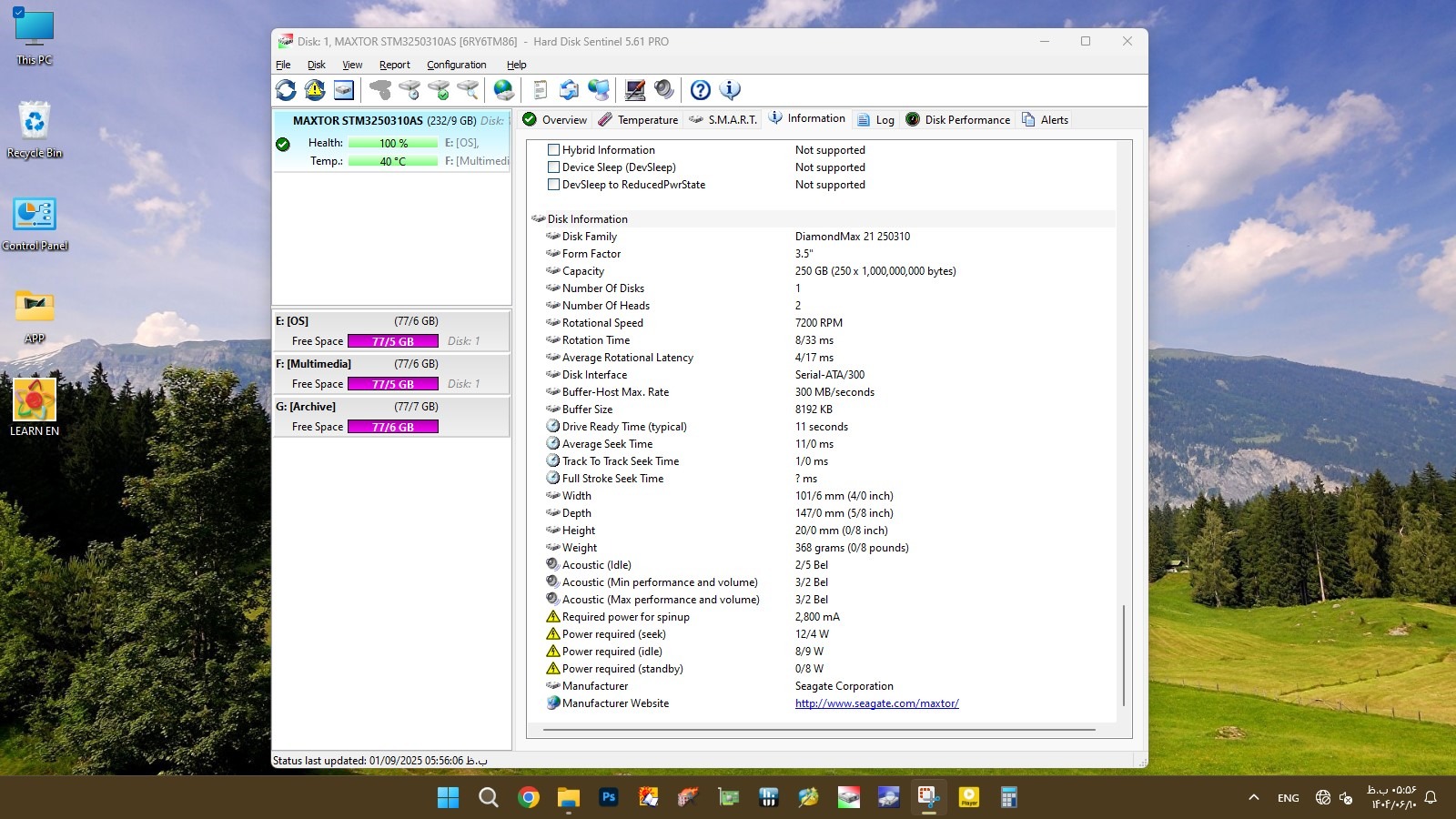Click the Disk Family row
Image resolution: width=1456 pixels, height=819 pixels.
tap(823, 236)
